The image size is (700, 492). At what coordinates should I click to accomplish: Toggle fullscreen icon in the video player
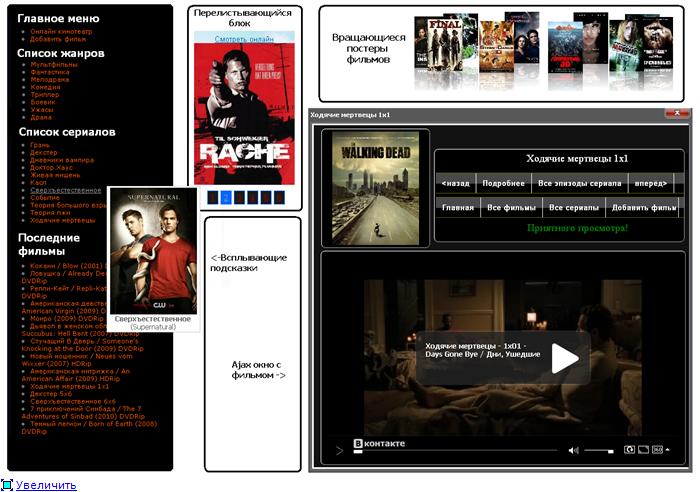tap(643, 450)
